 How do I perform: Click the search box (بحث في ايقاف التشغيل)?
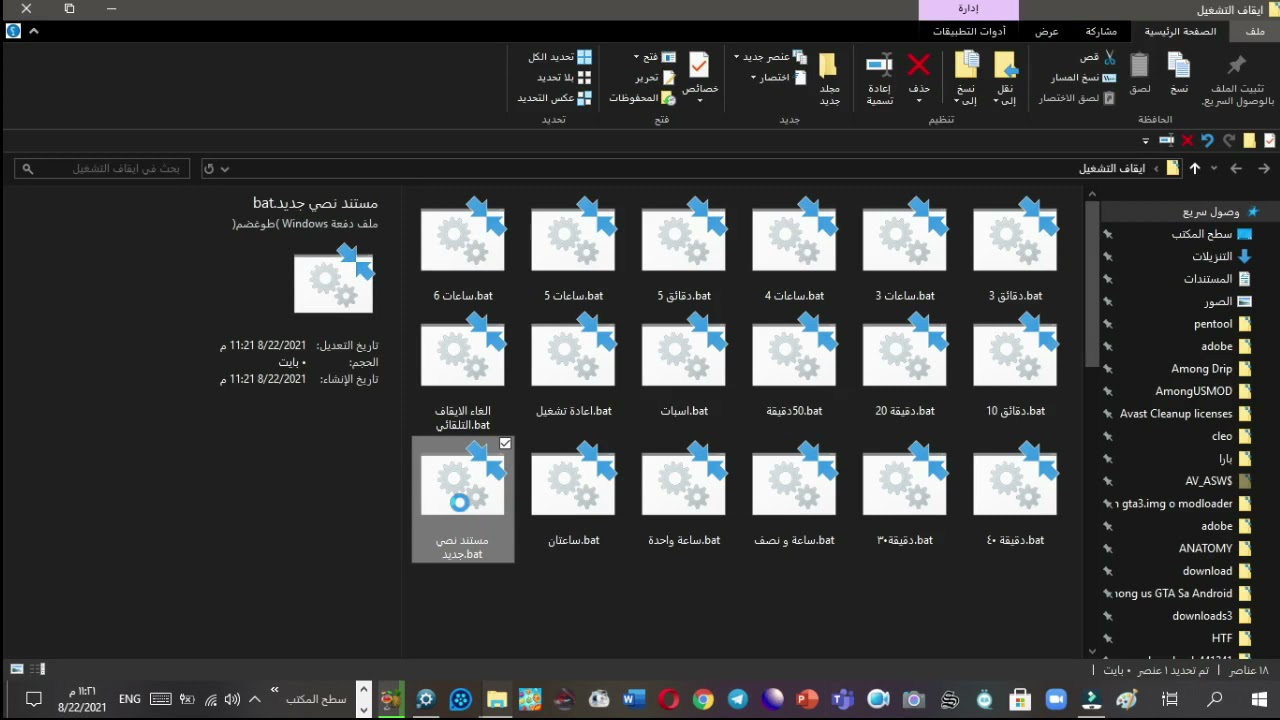pos(103,169)
